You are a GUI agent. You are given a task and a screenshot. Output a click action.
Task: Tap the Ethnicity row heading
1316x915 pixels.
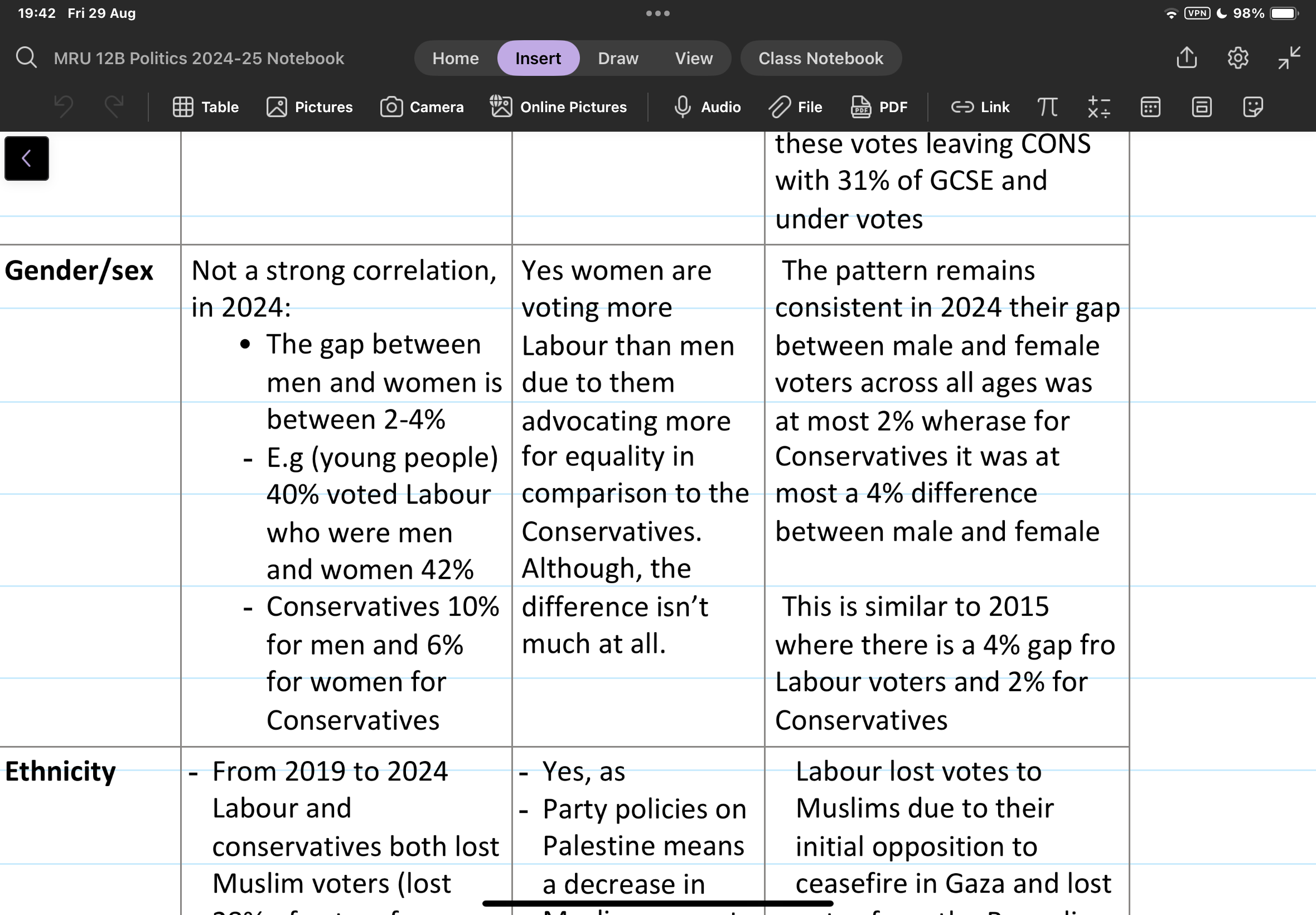click(x=60, y=771)
